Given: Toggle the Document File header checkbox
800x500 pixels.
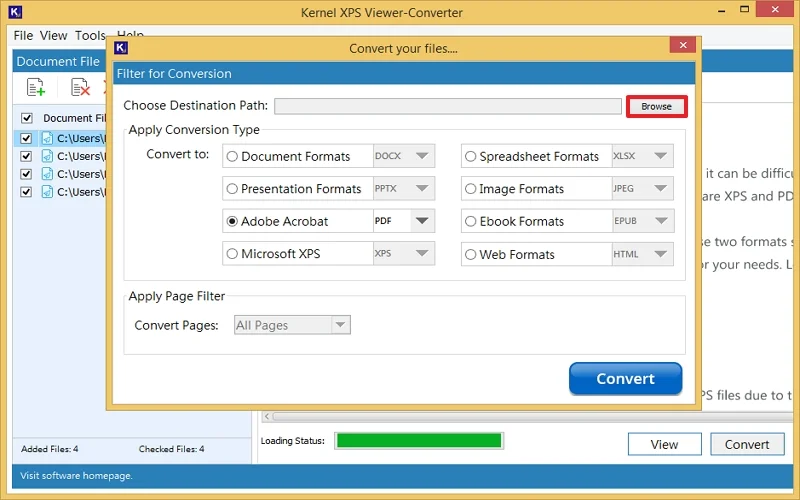Looking at the screenshot, I should 27,118.
